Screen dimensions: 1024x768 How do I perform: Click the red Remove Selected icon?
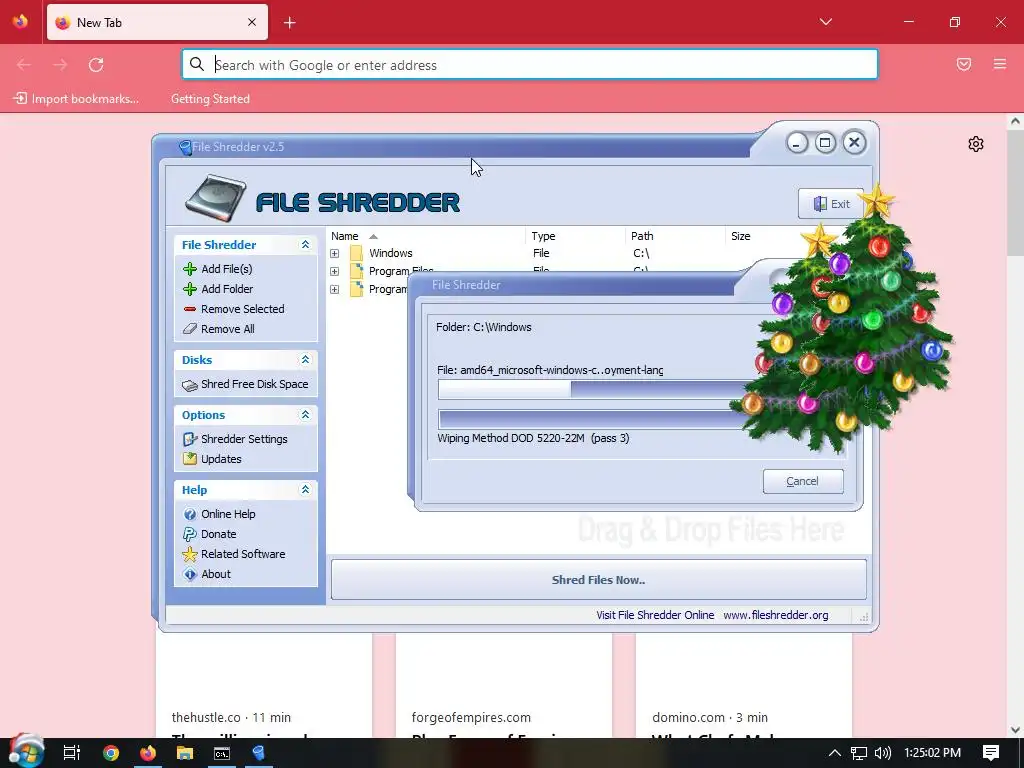coord(190,309)
